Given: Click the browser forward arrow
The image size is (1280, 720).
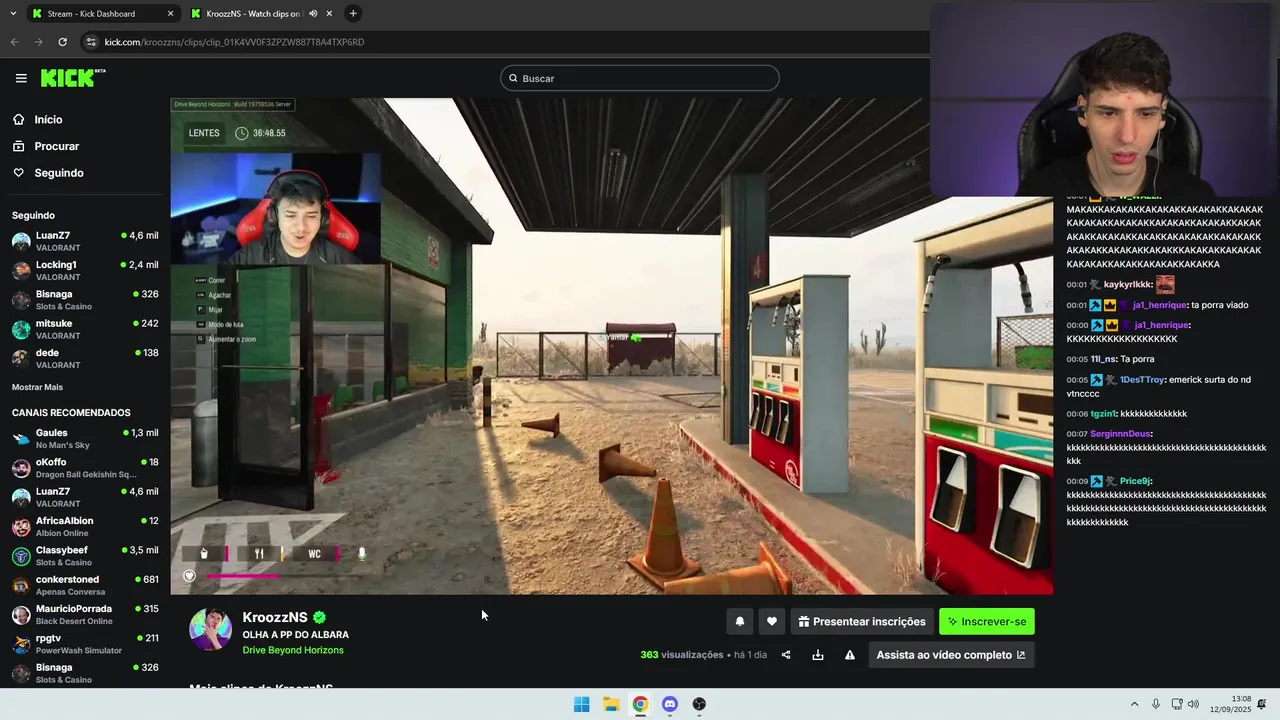Looking at the screenshot, I should pos(38,42).
